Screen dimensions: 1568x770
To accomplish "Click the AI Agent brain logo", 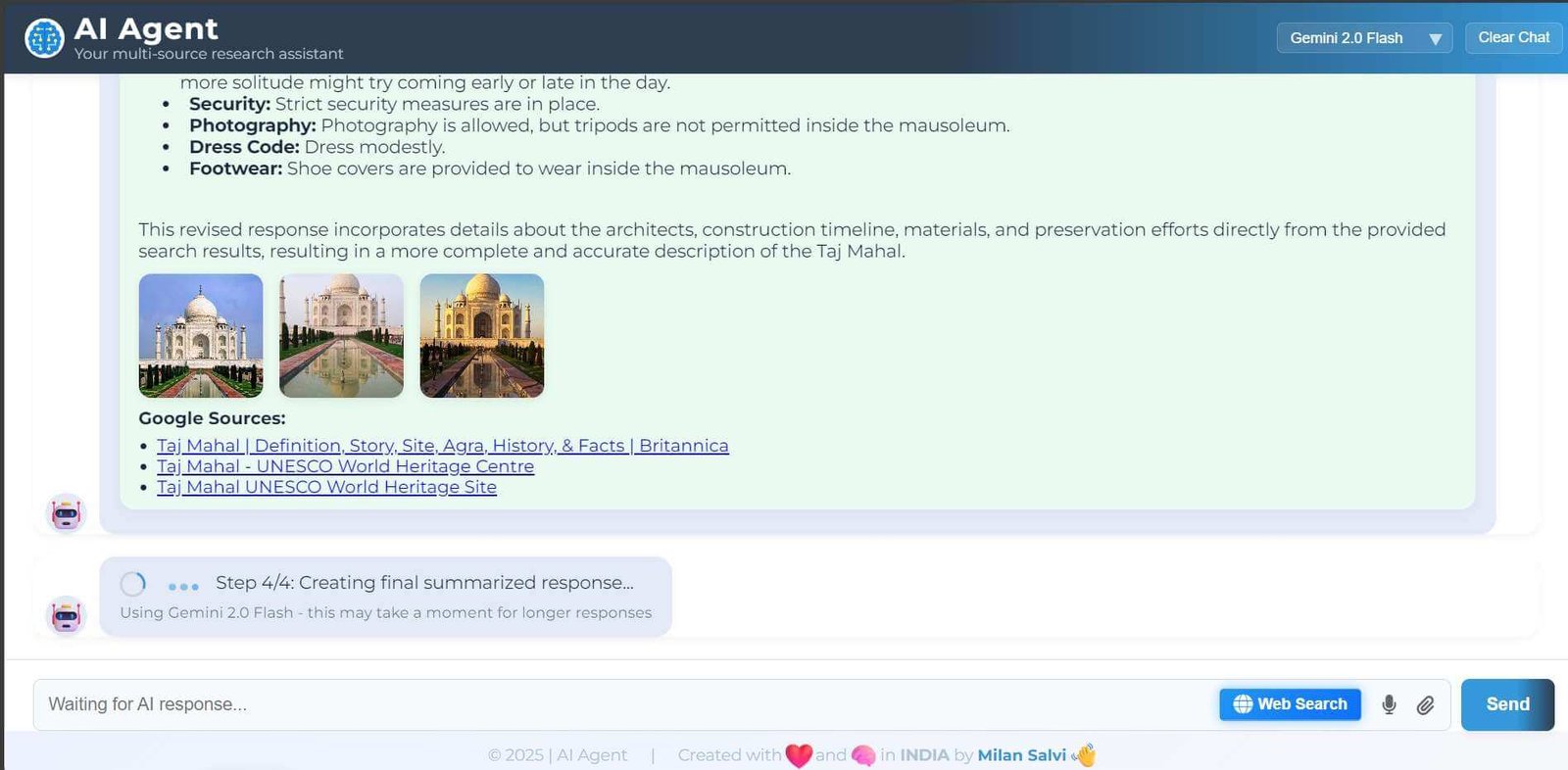I will (x=44, y=39).
